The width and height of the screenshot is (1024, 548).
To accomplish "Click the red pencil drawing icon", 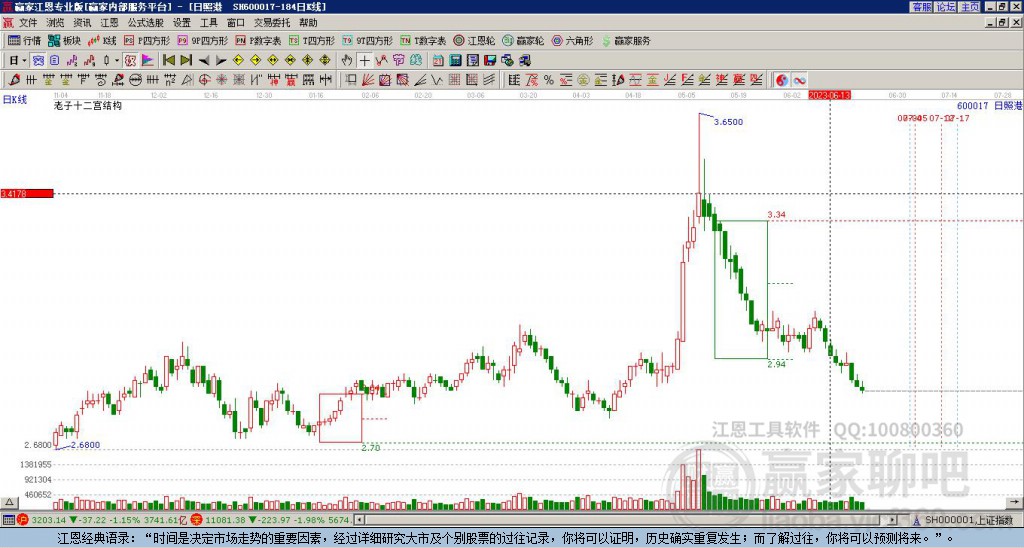I will (x=14, y=80).
